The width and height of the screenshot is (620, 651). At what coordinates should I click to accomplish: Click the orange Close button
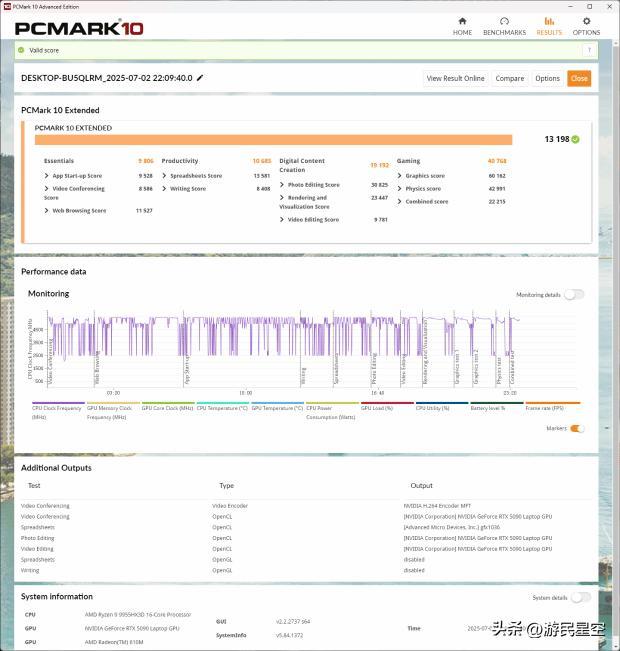[579, 78]
